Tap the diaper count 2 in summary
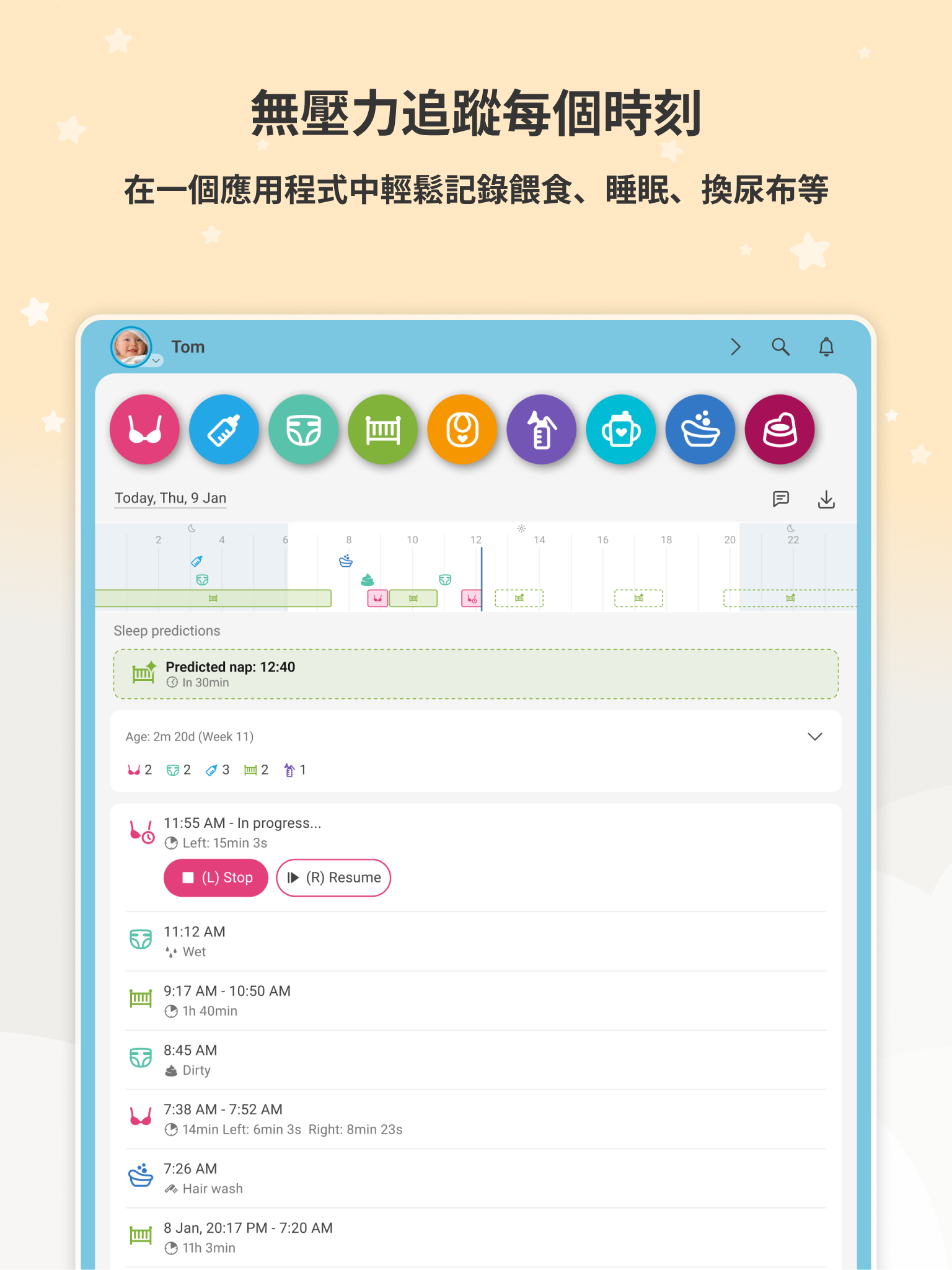The height and width of the screenshot is (1270, 952). pos(178,770)
